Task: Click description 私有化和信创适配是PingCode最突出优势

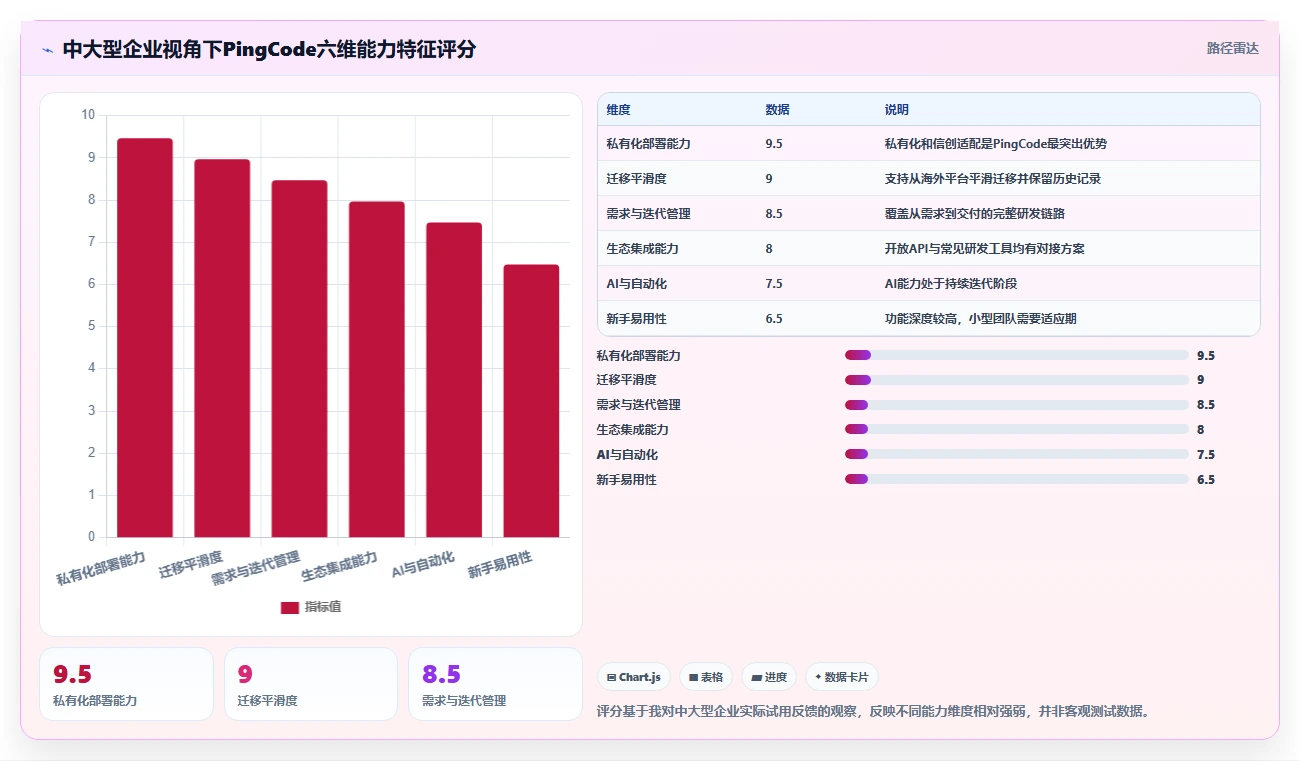Action: (996, 144)
